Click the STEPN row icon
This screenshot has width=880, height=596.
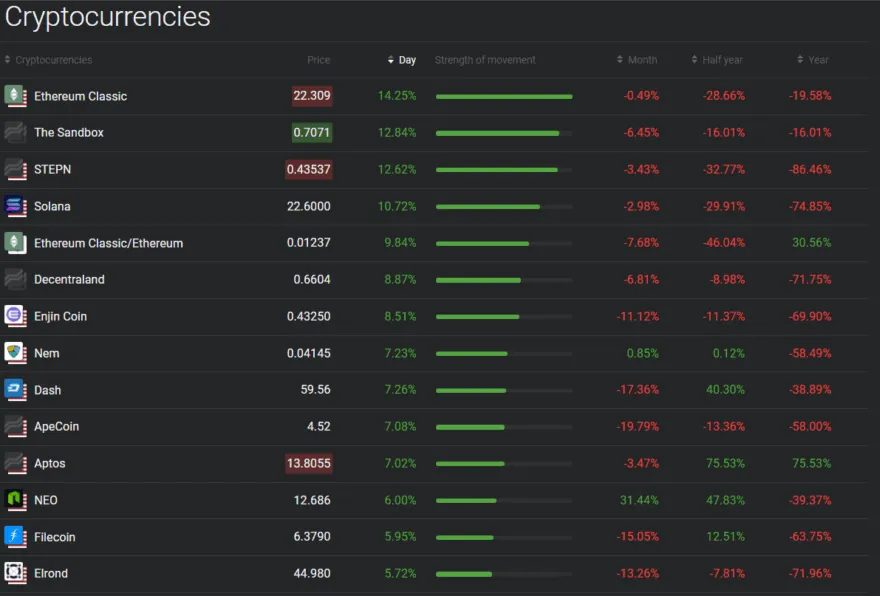pos(15,169)
